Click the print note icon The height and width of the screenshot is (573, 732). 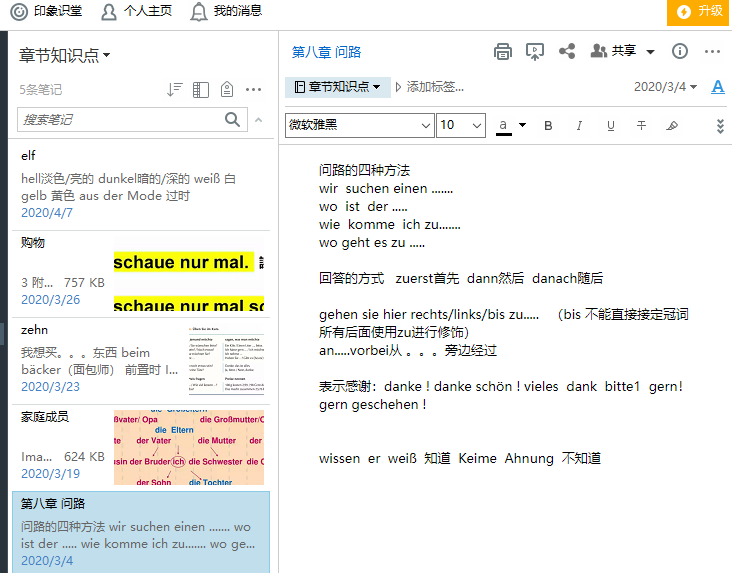pos(503,52)
